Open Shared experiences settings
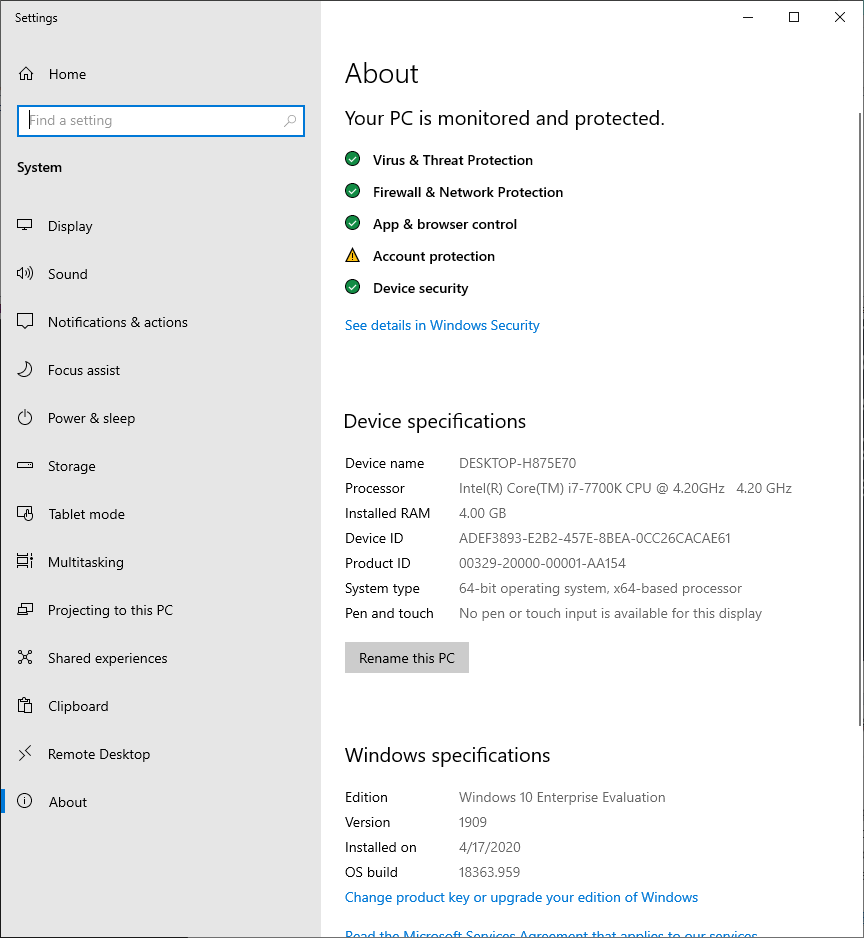 pos(107,658)
